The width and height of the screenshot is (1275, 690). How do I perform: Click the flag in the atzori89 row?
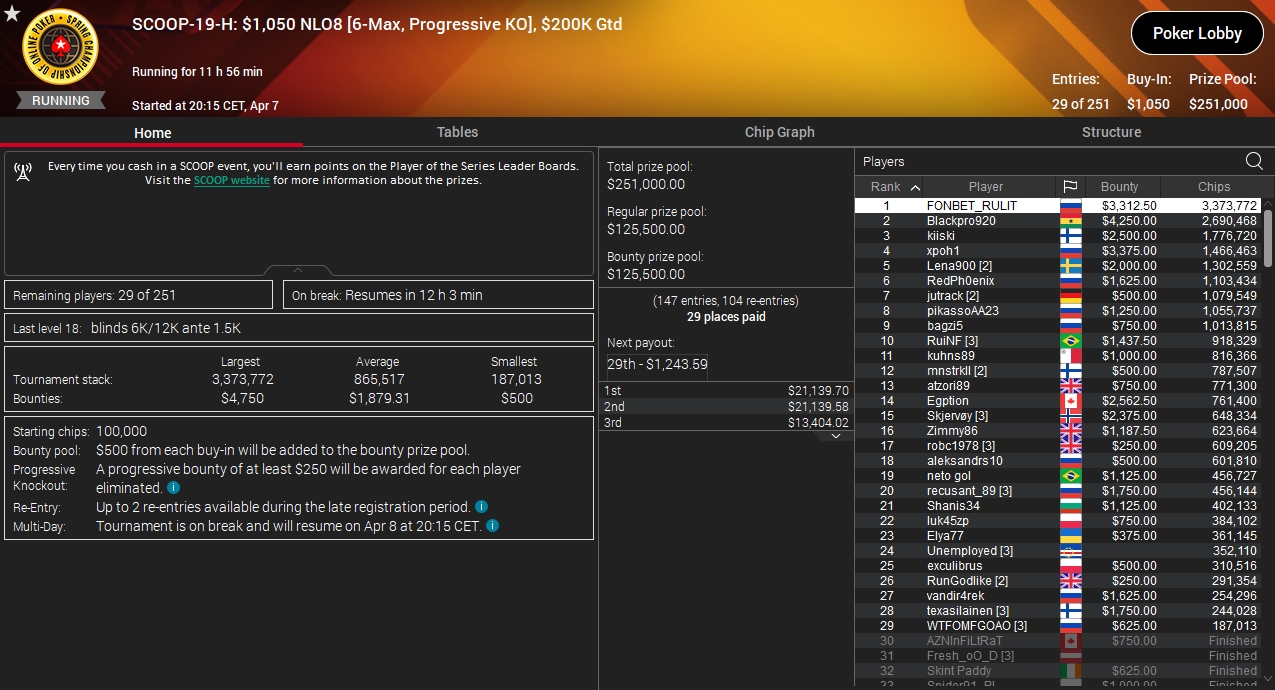[1070, 386]
